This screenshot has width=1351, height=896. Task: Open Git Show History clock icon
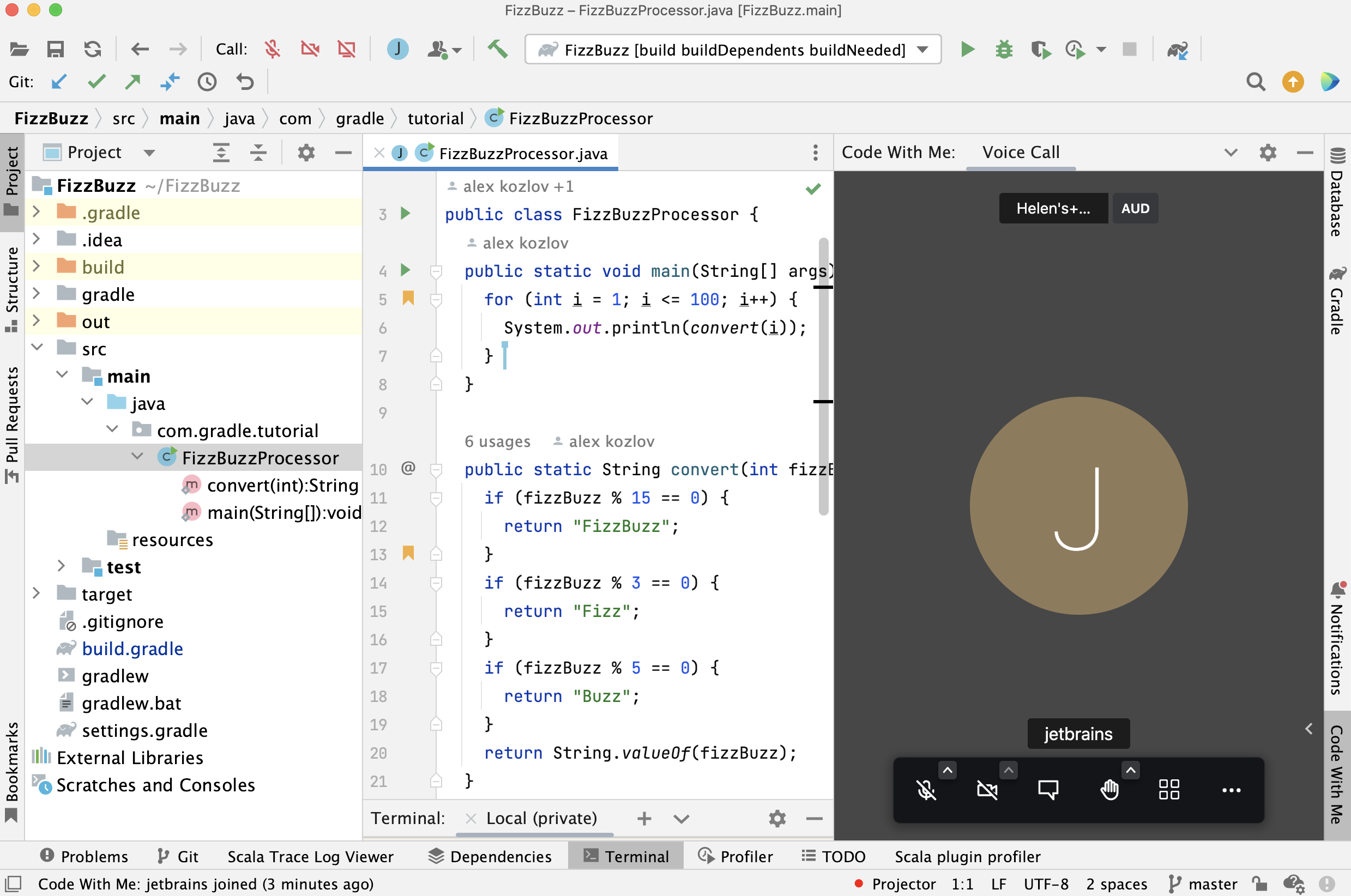point(207,82)
